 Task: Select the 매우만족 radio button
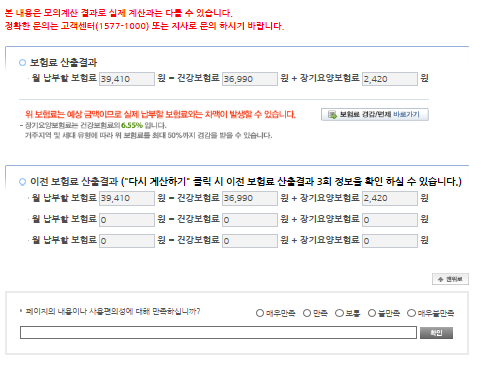coord(260,313)
